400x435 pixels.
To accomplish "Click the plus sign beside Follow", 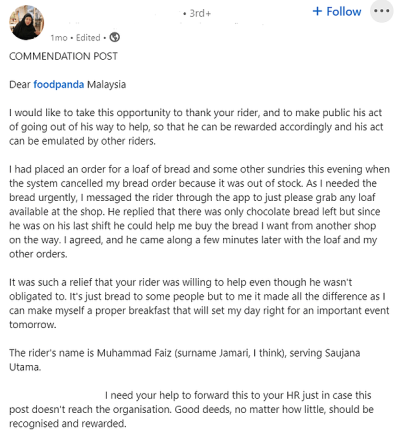I will (x=317, y=11).
